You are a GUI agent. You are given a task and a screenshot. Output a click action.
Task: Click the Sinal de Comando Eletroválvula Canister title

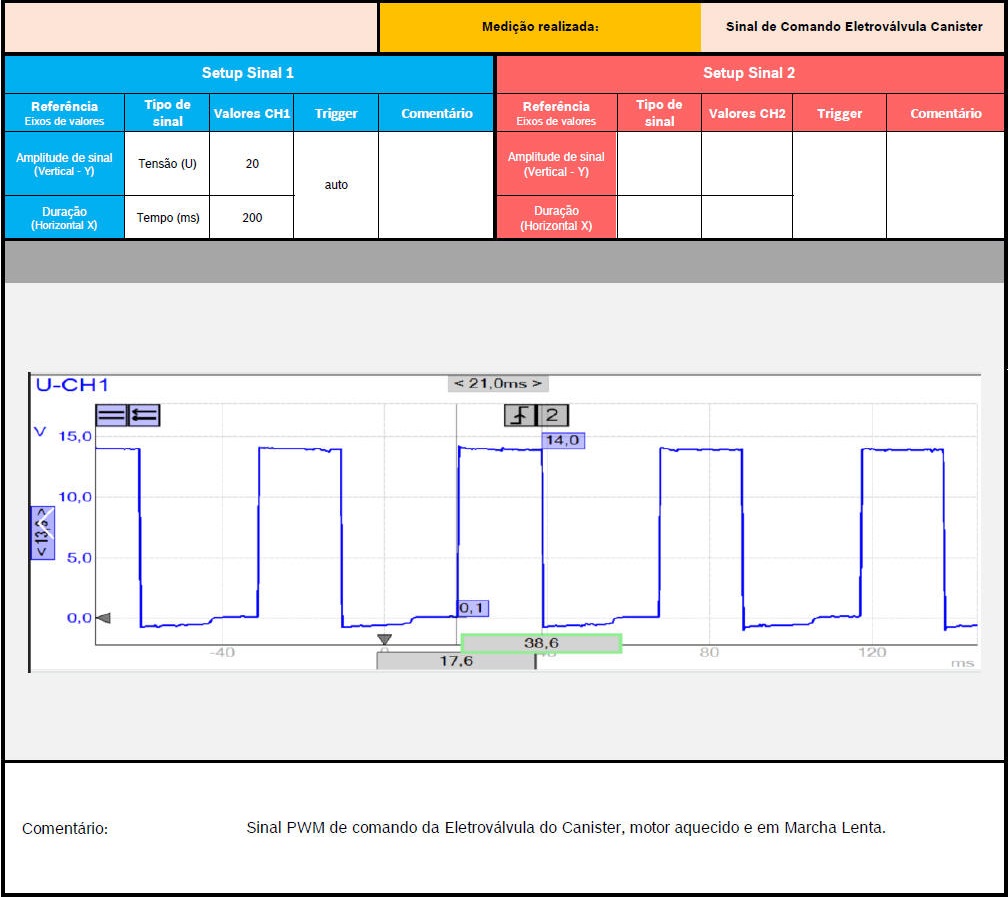click(854, 27)
